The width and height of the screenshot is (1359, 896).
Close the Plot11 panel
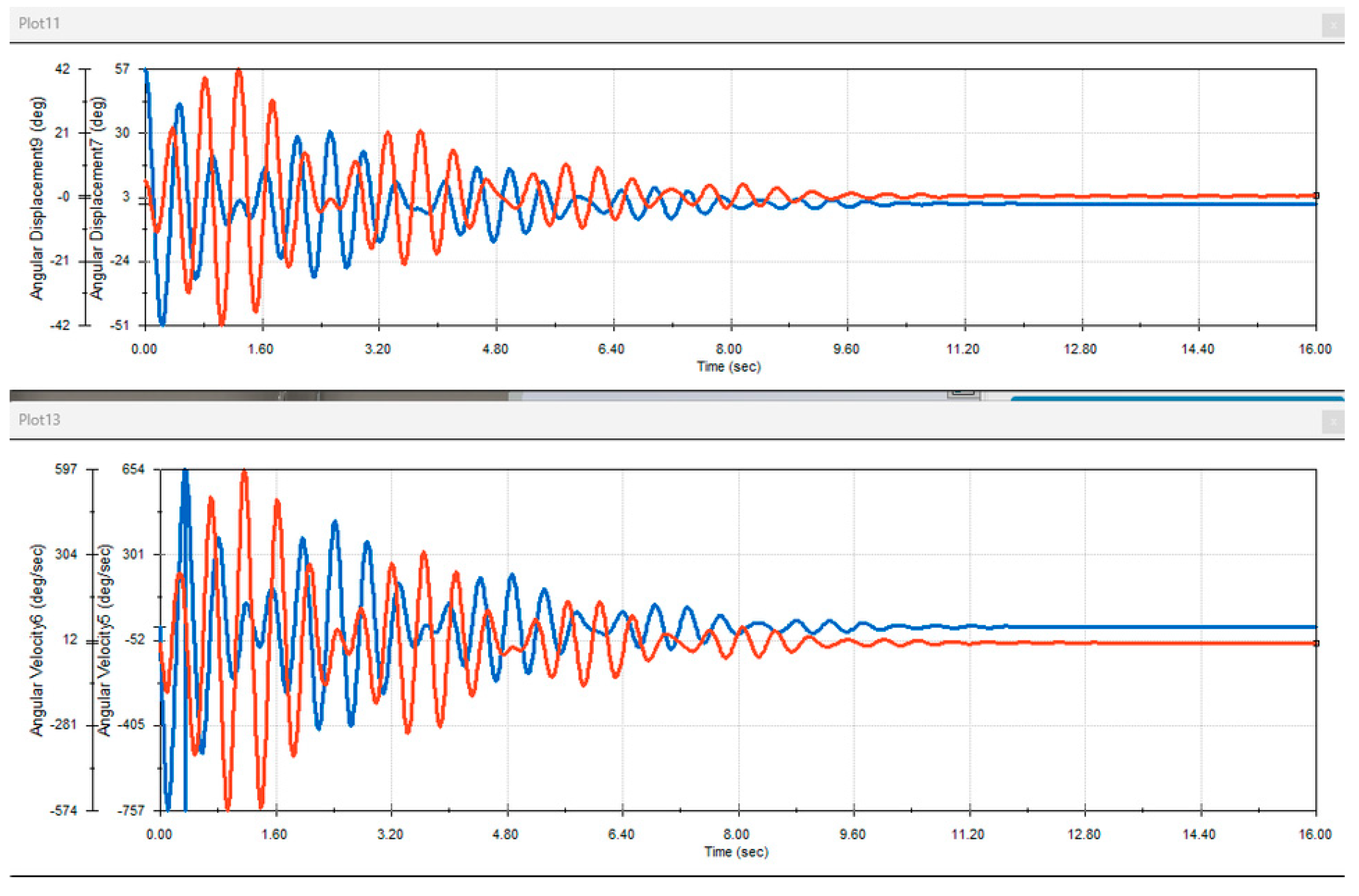click(x=1333, y=25)
